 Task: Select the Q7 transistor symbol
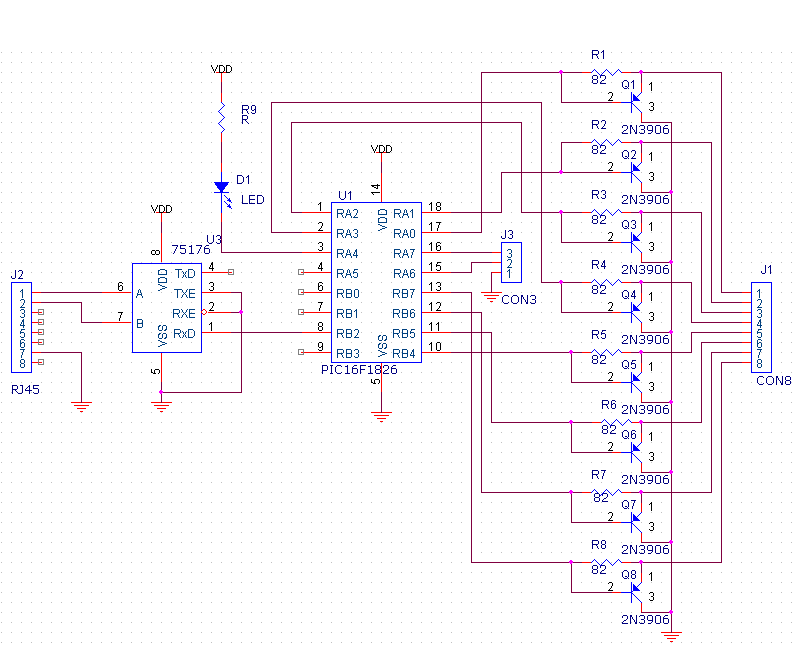(x=636, y=521)
